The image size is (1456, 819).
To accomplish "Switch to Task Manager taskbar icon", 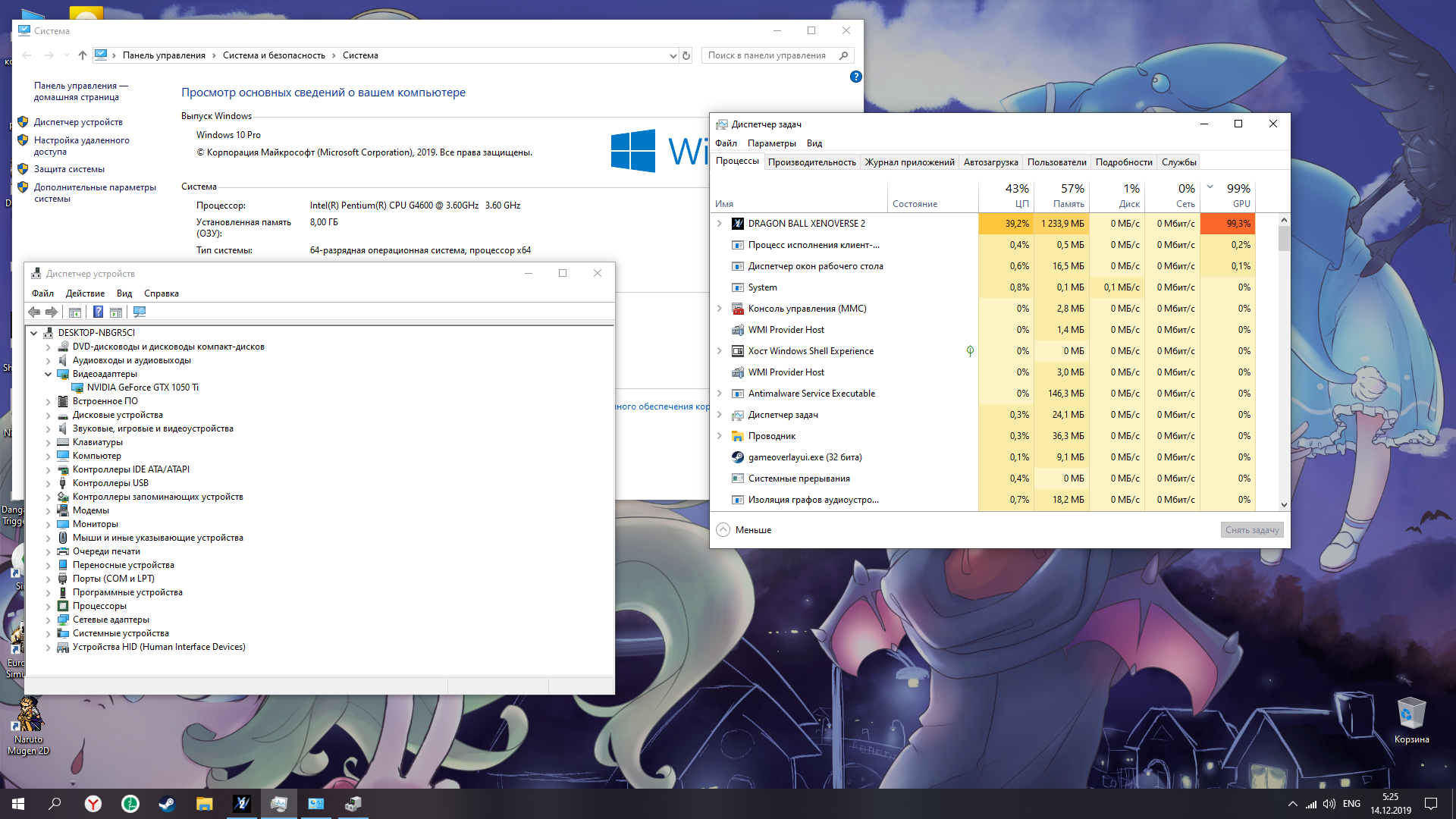I will pos(279,804).
